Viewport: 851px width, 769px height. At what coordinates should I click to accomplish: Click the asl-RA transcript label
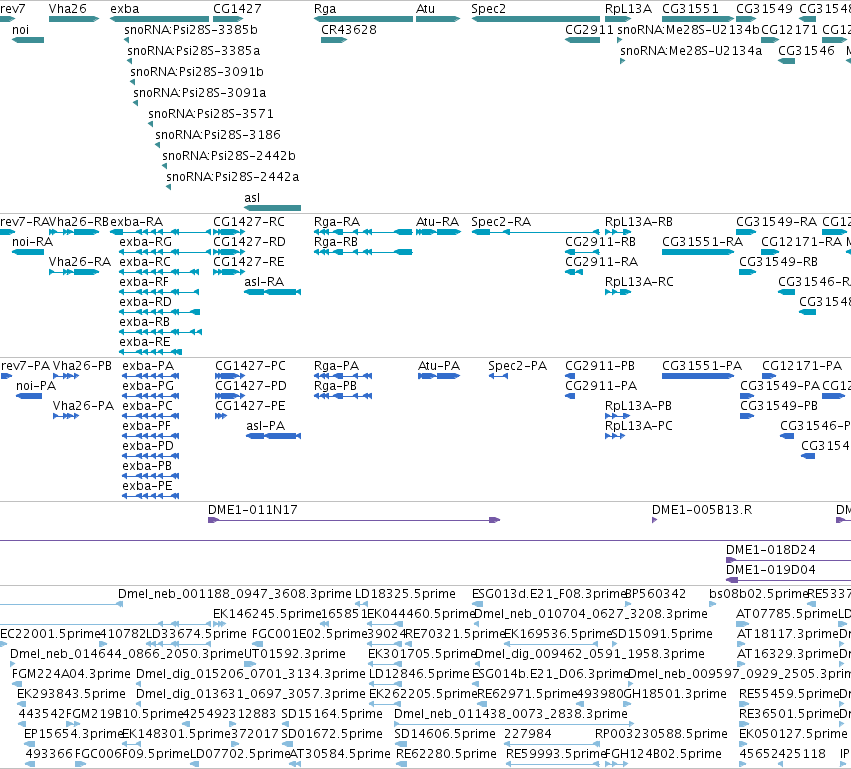click(264, 282)
